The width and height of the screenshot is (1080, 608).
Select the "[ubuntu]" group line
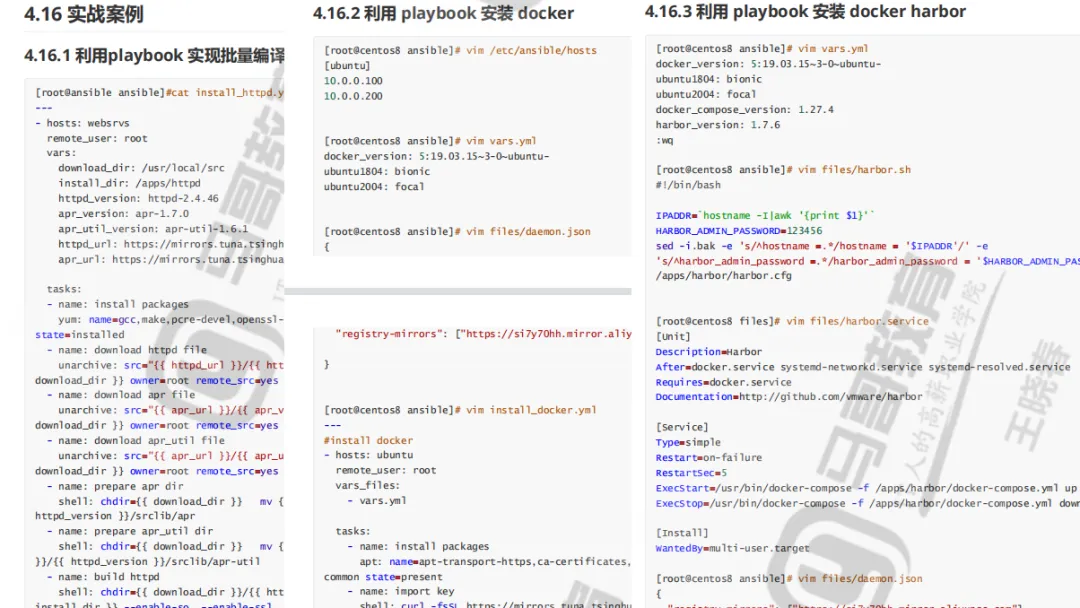coord(347,65)
